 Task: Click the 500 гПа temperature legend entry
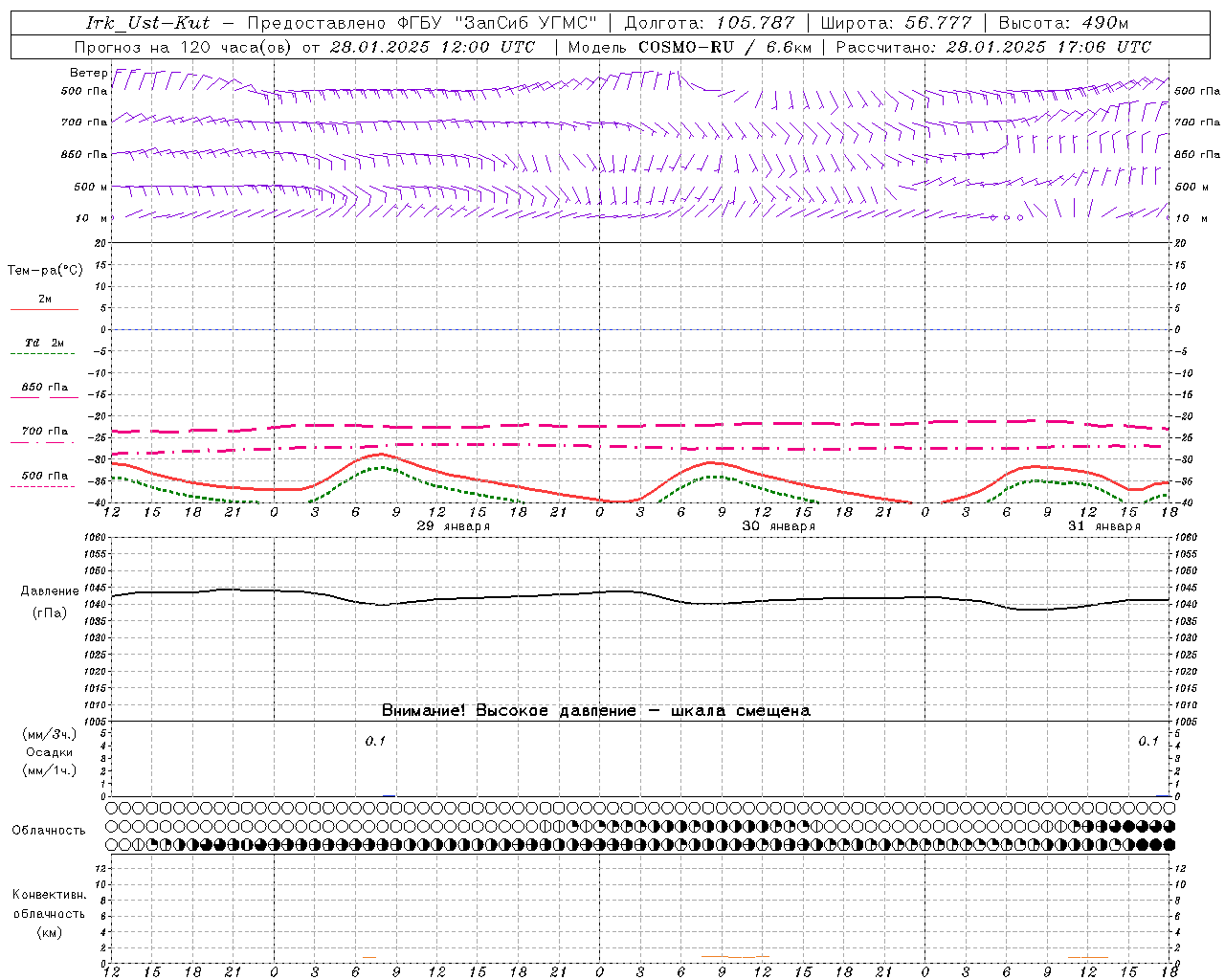[x=45, y=476]
